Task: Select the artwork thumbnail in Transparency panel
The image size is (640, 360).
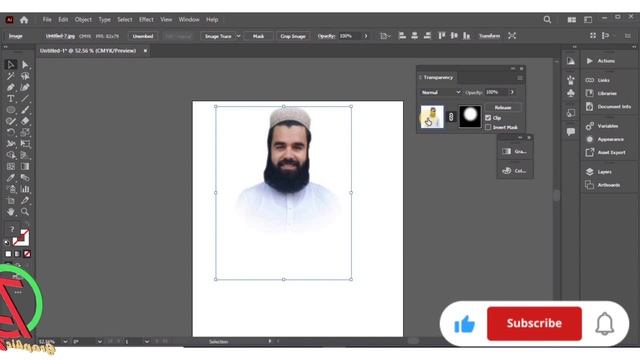Action: [x=432, y=116]
